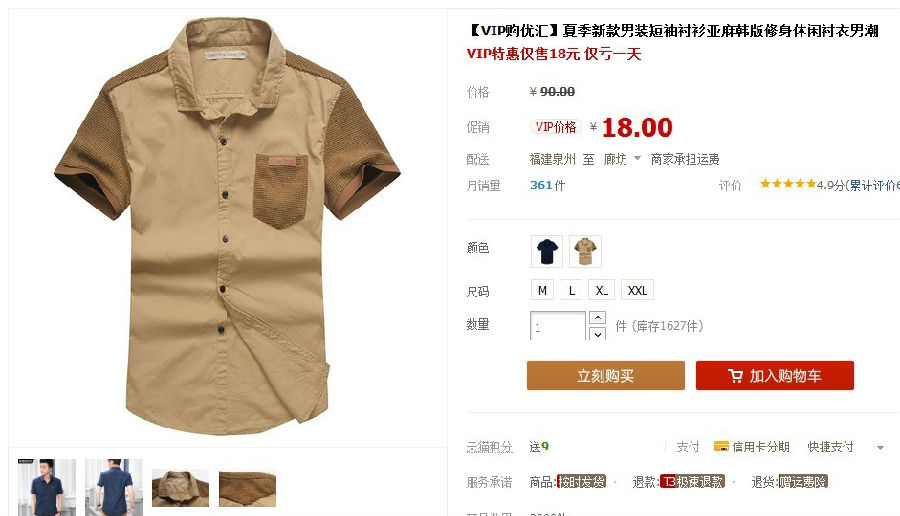900x516 pixels.
Task: Expand the payment options arrow
Action: (x=880, y=447)
